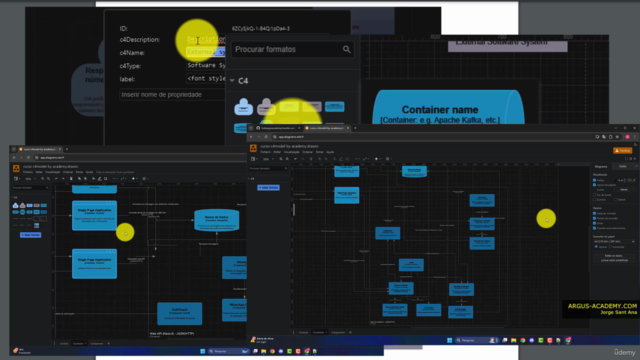Select the Component page tab in bottom-left window
640x360 pixels.
(97, 343)
